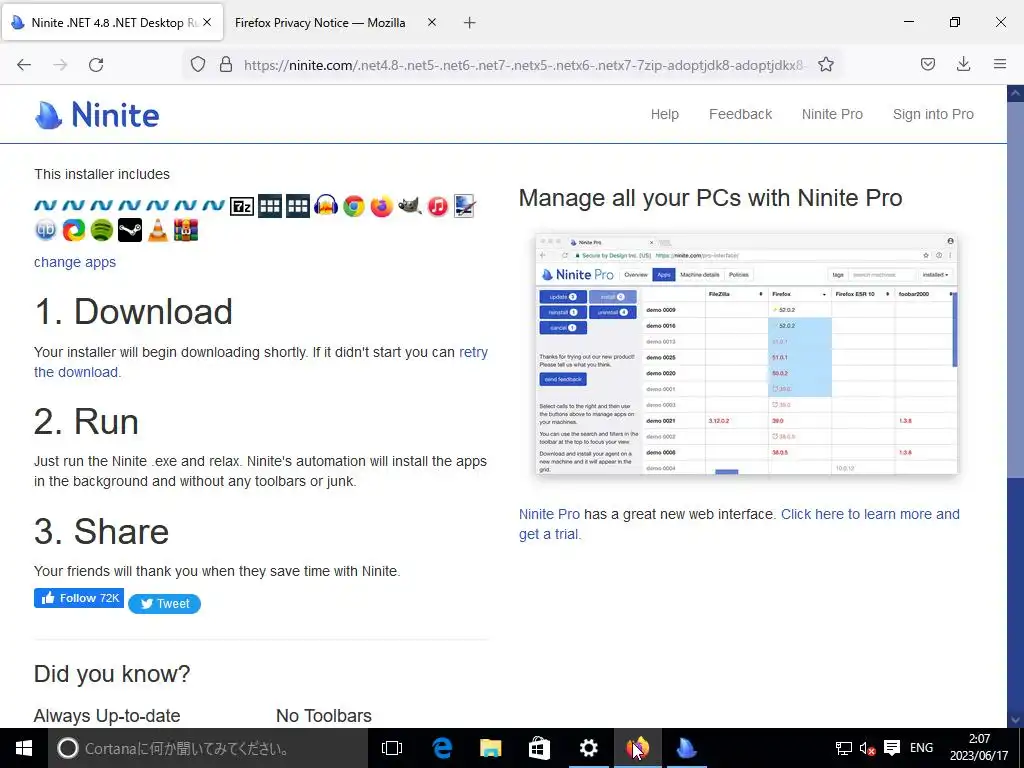This screenshot has height=768, width=1024.
Task: Click the Ninite Pro interface screenshot
Action: point(746,354)
